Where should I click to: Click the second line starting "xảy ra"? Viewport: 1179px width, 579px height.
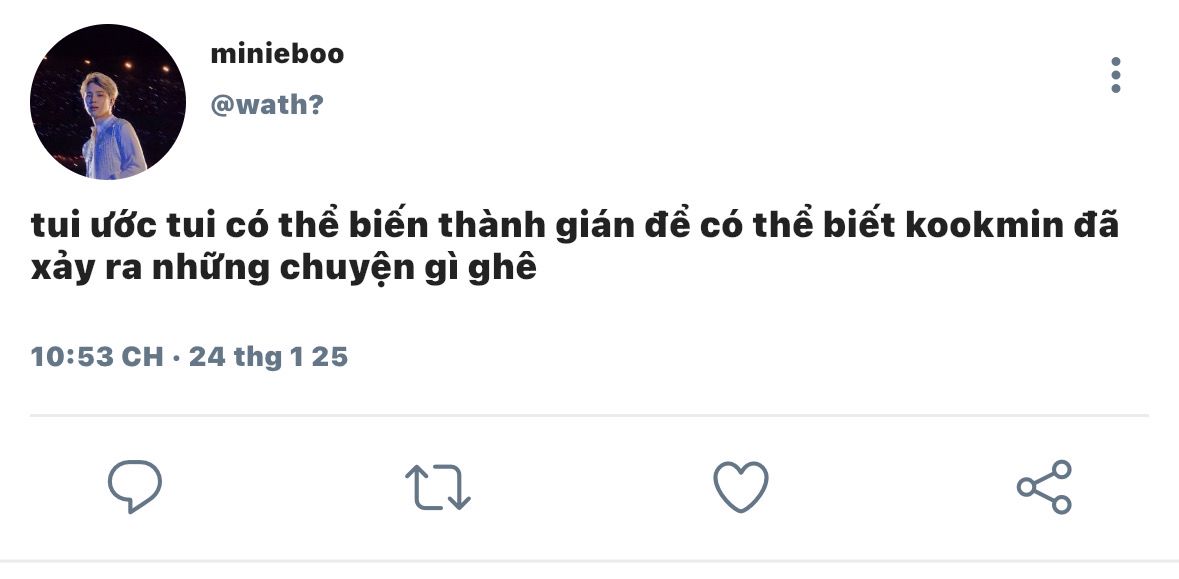coord(283,269)
